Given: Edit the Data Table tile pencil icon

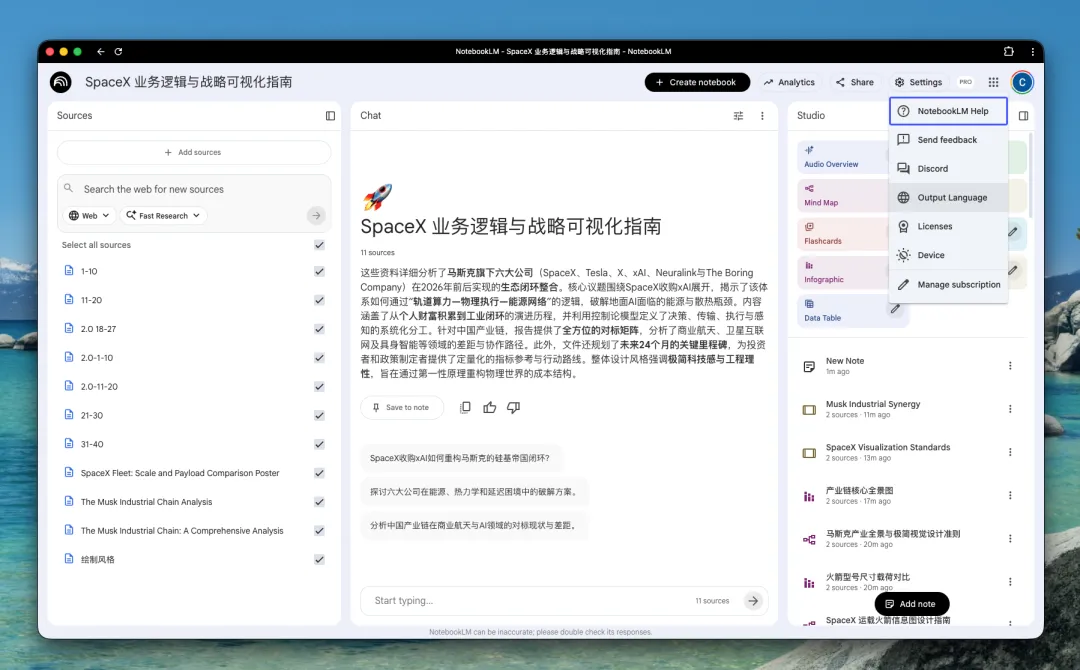Looking at the screenshot, I should tap(895, 309).
